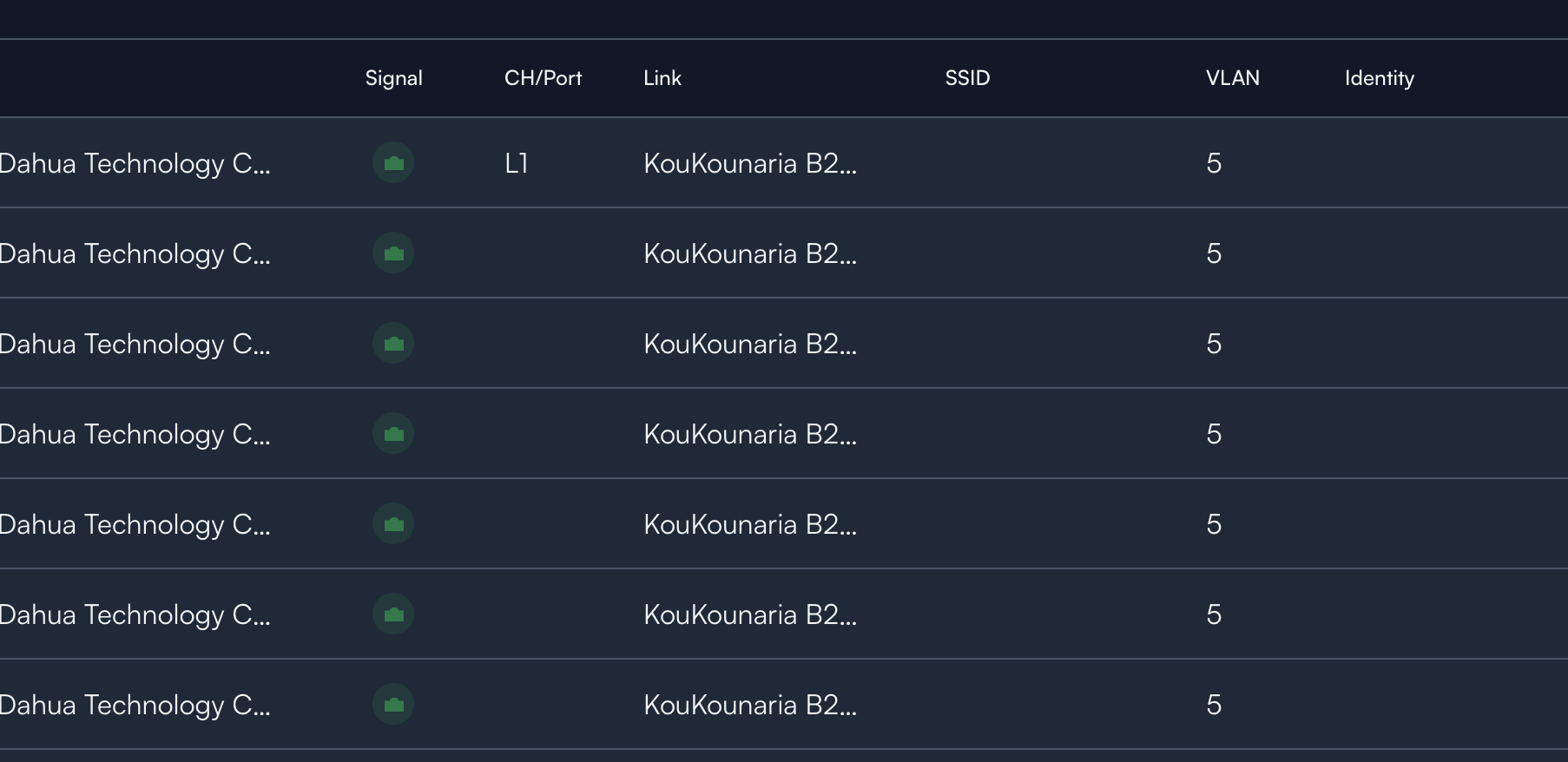
Task: Sort by the CH/Port column header
Action: [x=543, y=78]
